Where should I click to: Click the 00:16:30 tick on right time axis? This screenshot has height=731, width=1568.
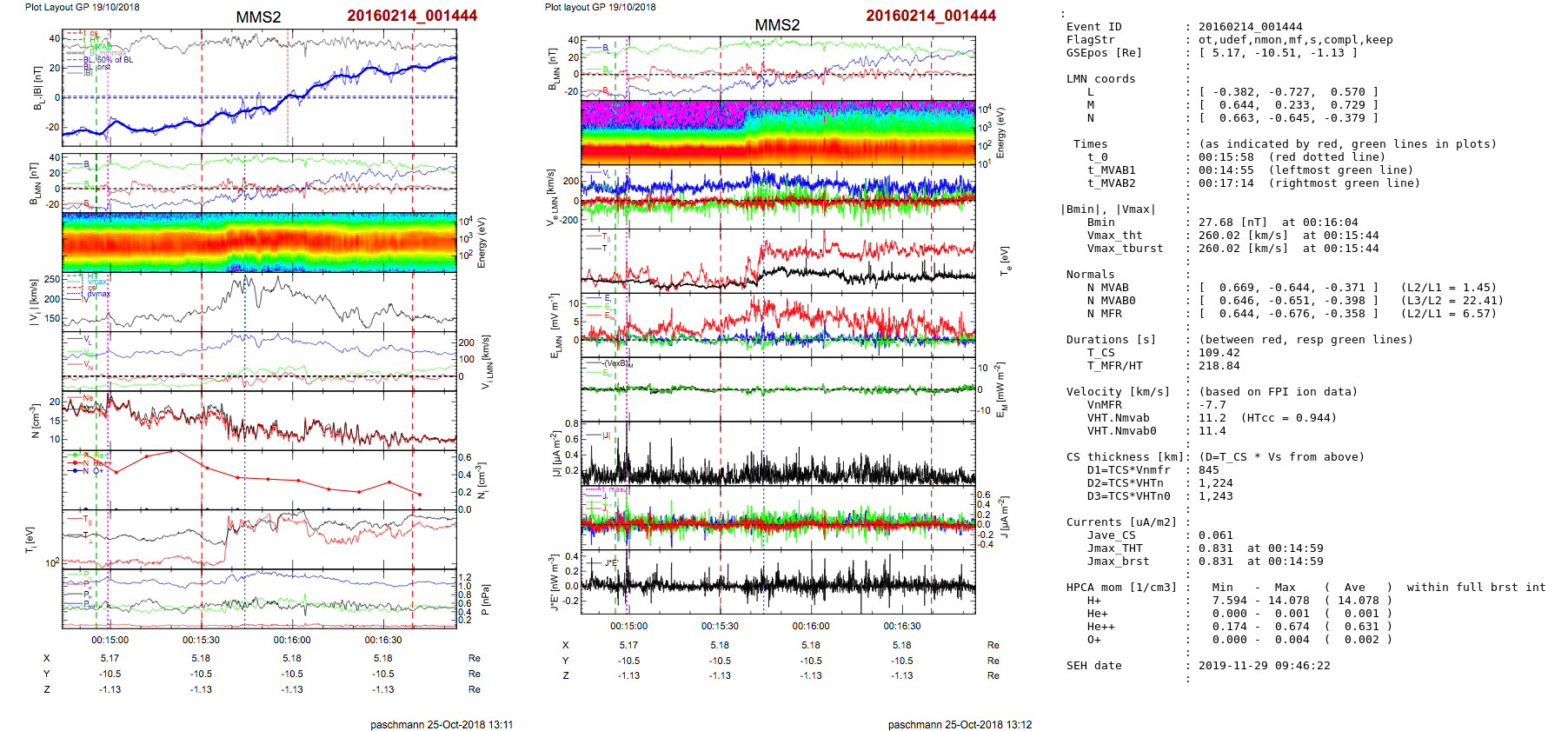click(x=902, y=626)
